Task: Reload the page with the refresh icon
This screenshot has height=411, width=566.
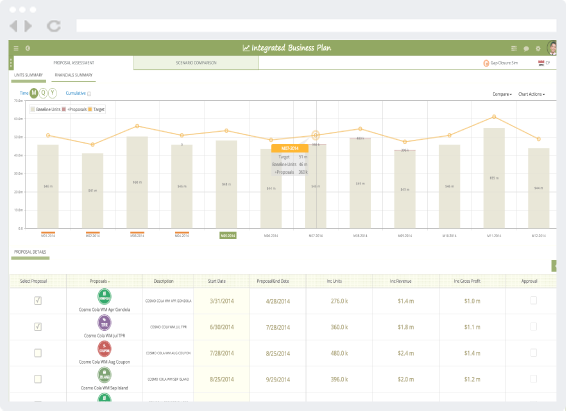Action: click(54, 26)
